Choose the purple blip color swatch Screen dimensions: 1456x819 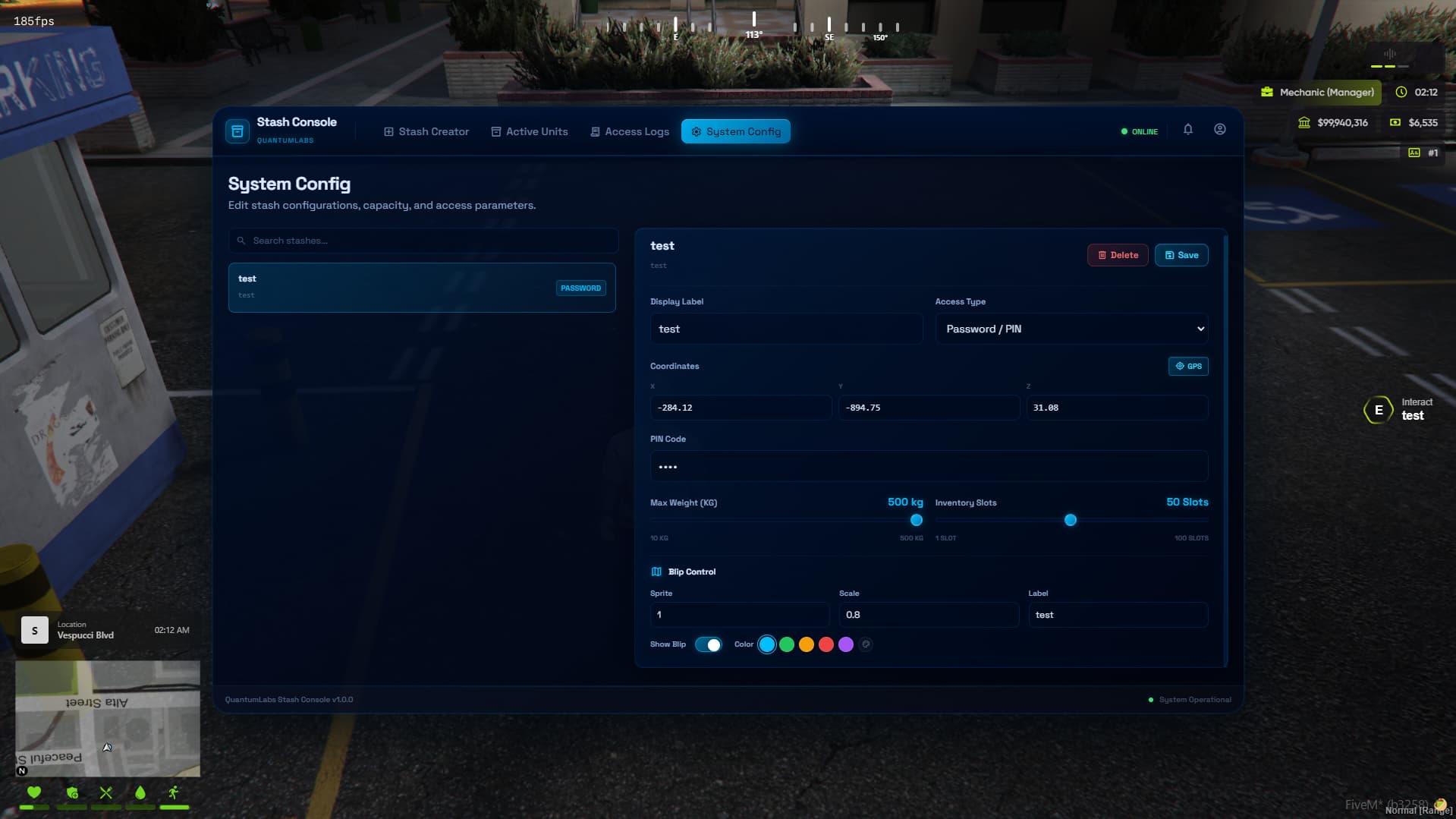pyautogui.click(x=846, y=644)
